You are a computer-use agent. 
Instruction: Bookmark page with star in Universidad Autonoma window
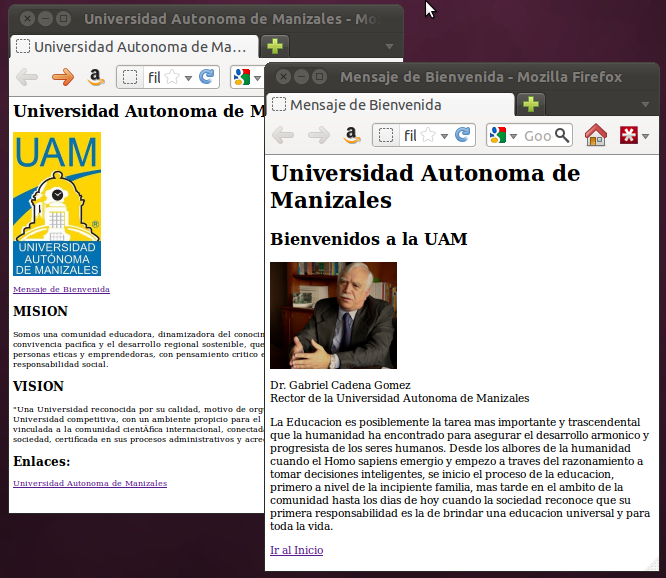coord(172,77)
